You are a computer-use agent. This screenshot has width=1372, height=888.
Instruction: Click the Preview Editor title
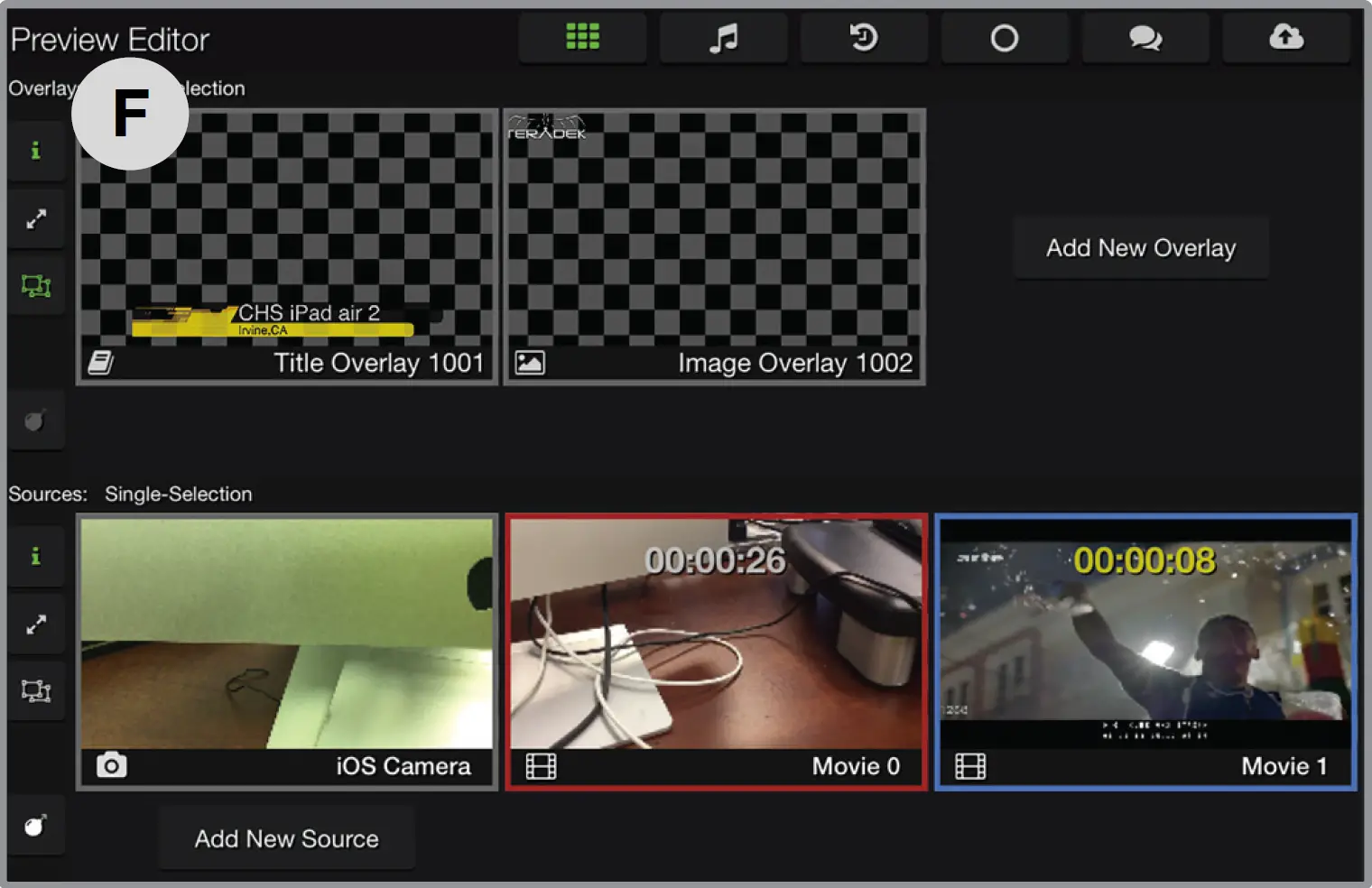pos(110,40)
